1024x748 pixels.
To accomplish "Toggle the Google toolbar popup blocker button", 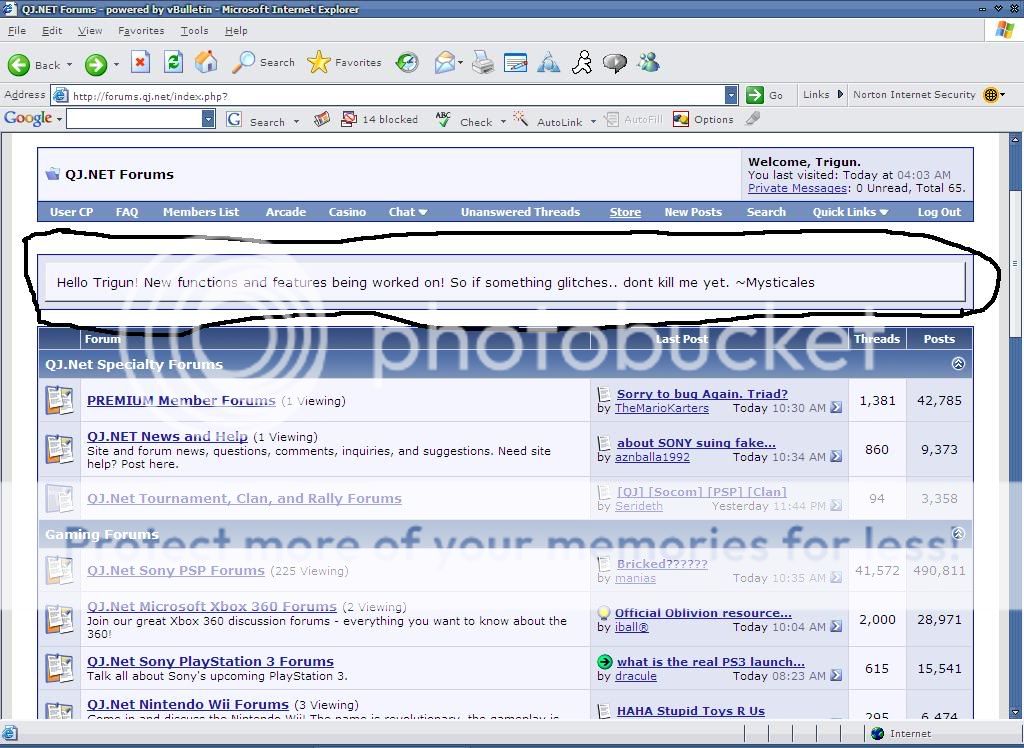I will 380,120.
